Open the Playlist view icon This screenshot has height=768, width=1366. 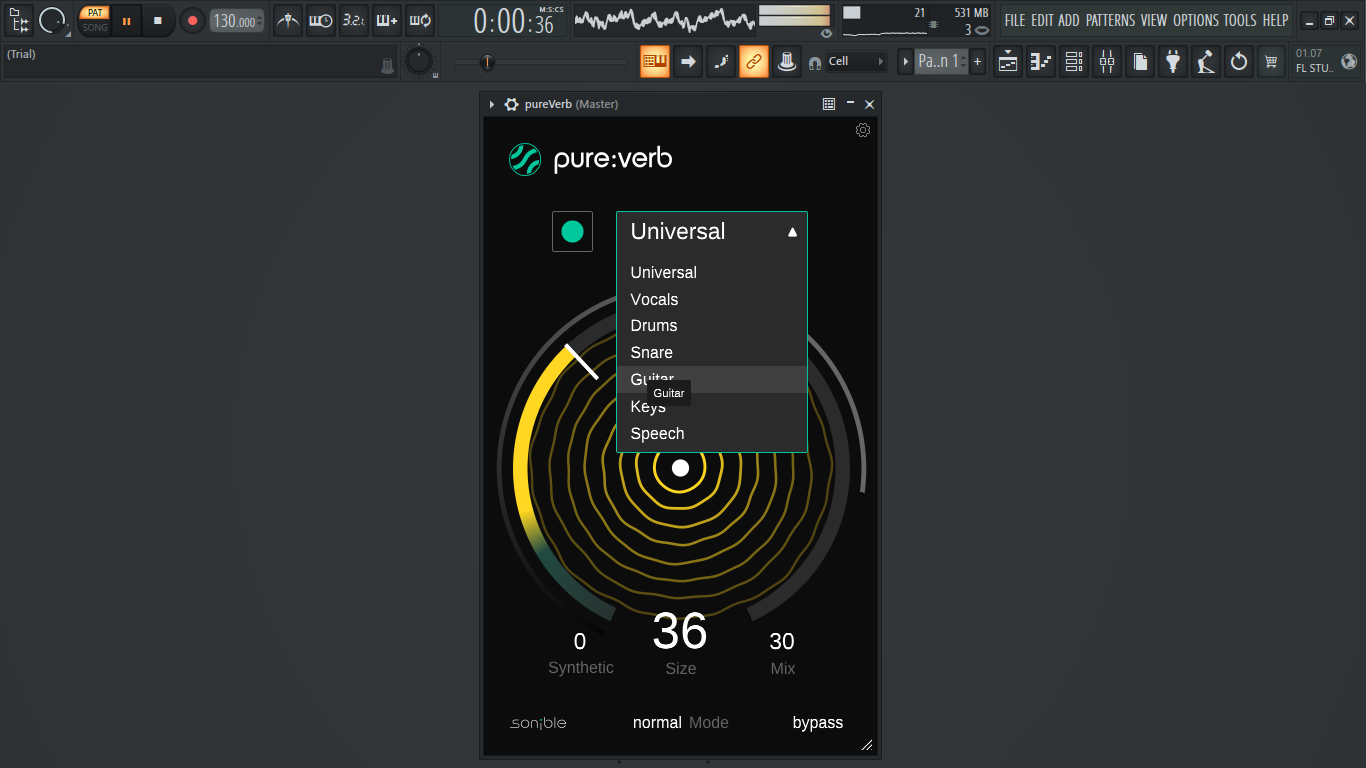pos(1008,61)
